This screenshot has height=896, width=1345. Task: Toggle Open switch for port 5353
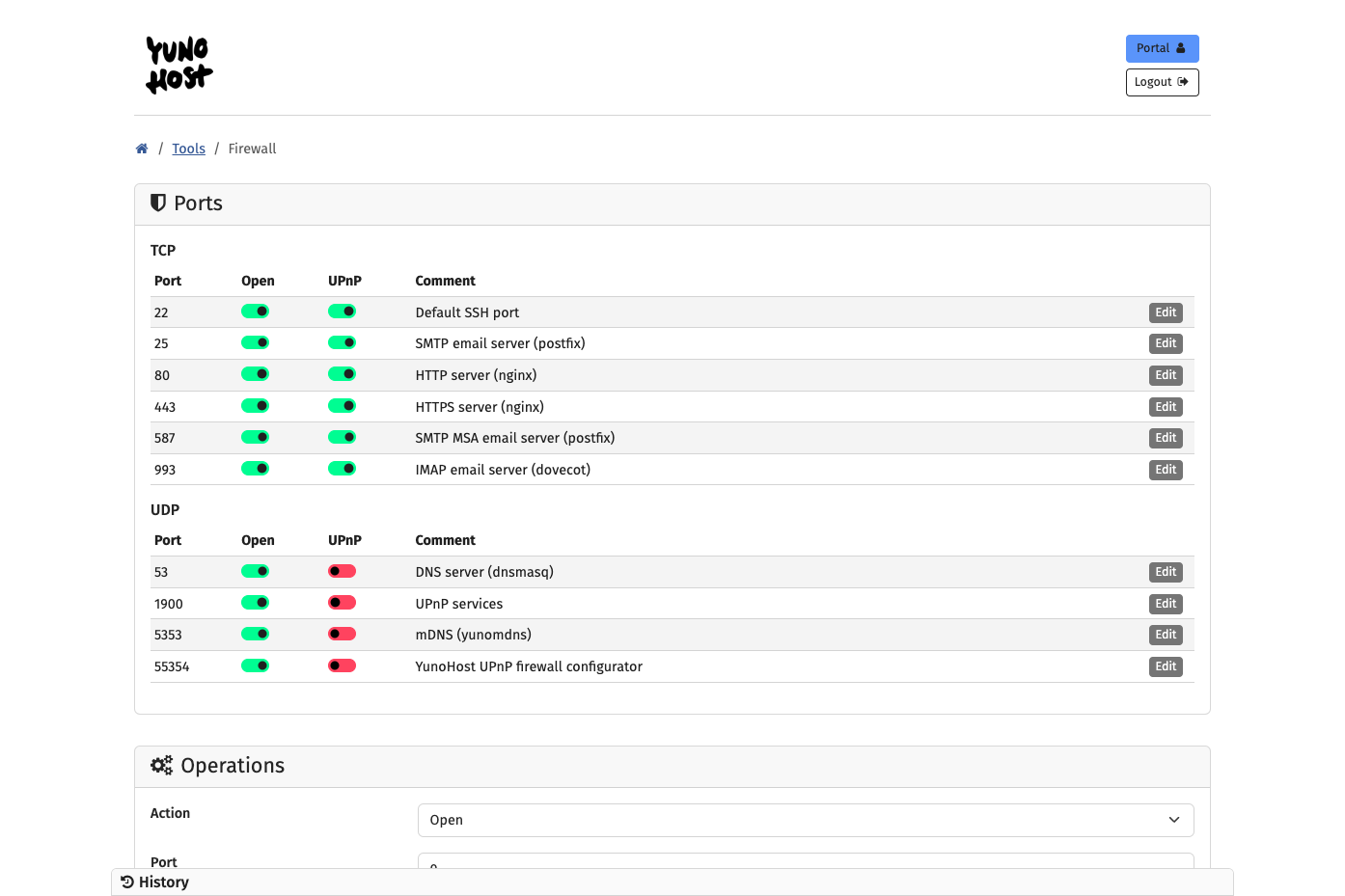coord(256,634)
